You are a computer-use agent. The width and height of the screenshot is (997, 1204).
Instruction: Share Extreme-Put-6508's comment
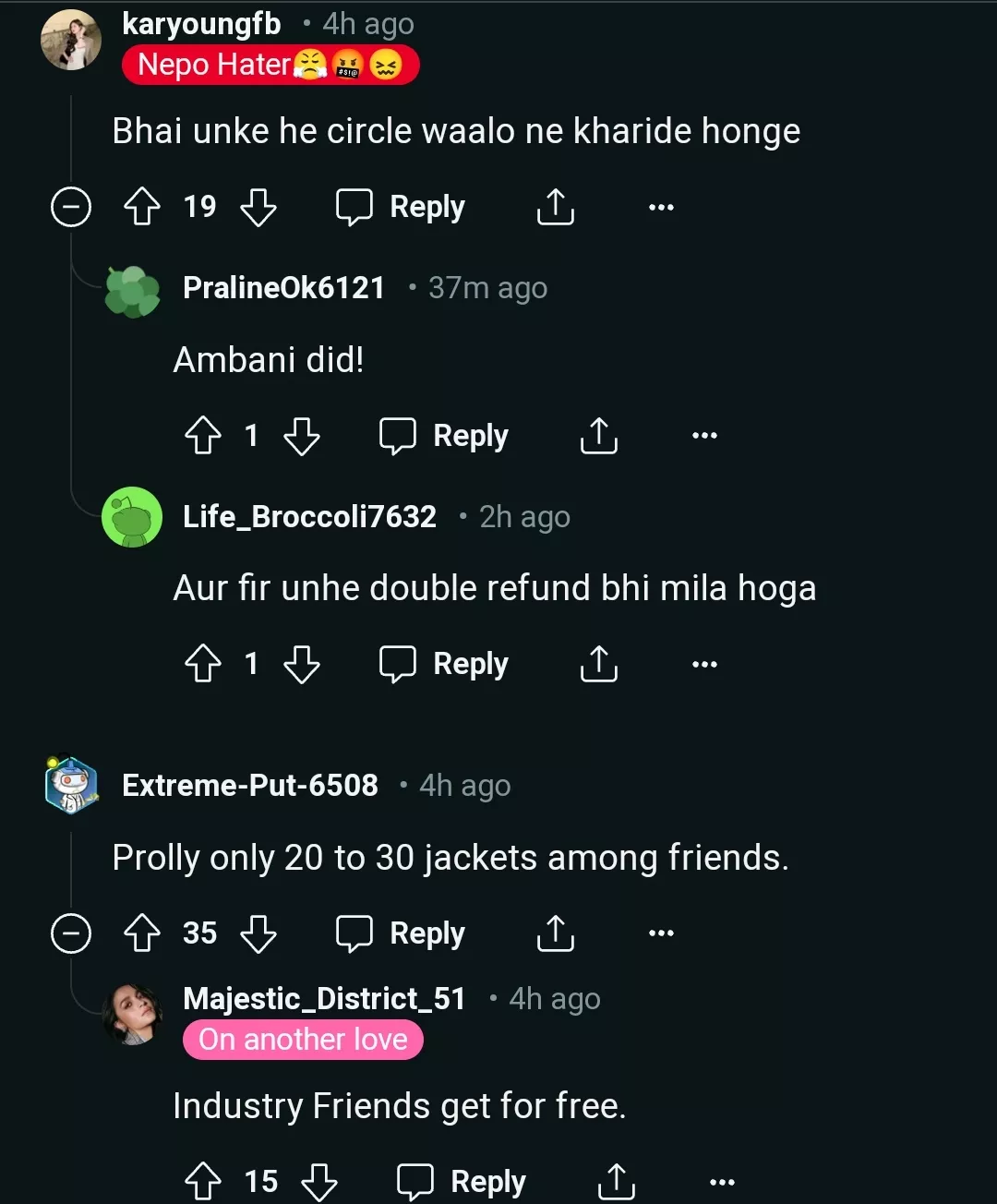(555, 933)
